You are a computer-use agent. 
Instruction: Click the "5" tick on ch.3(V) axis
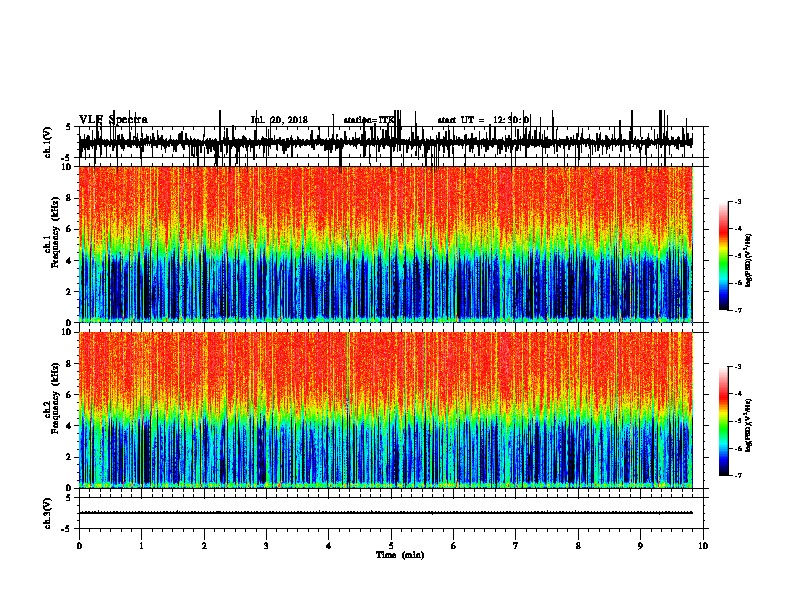tap(69, 498)
